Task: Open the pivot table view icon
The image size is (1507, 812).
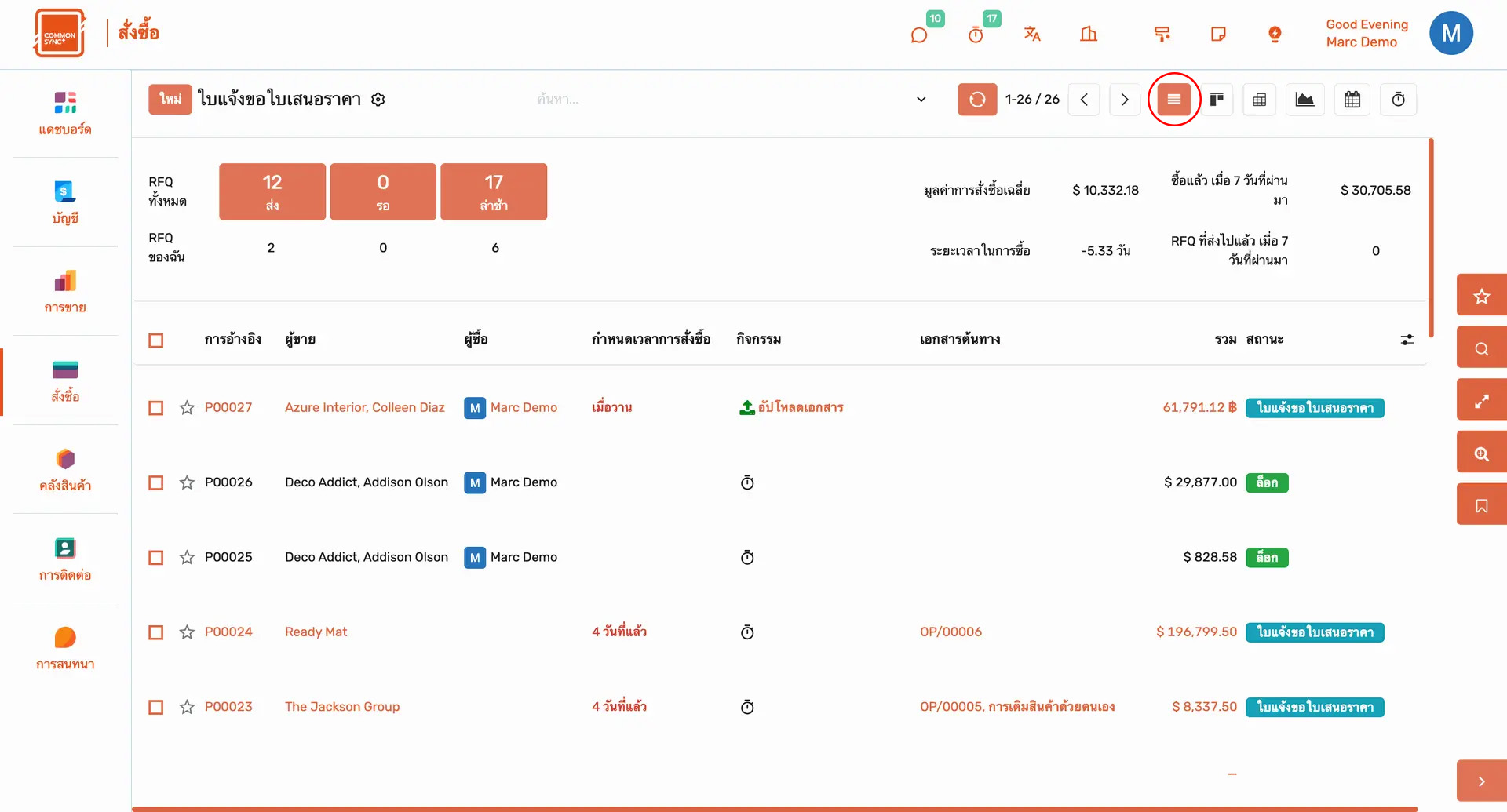Action: [1259, 100]
